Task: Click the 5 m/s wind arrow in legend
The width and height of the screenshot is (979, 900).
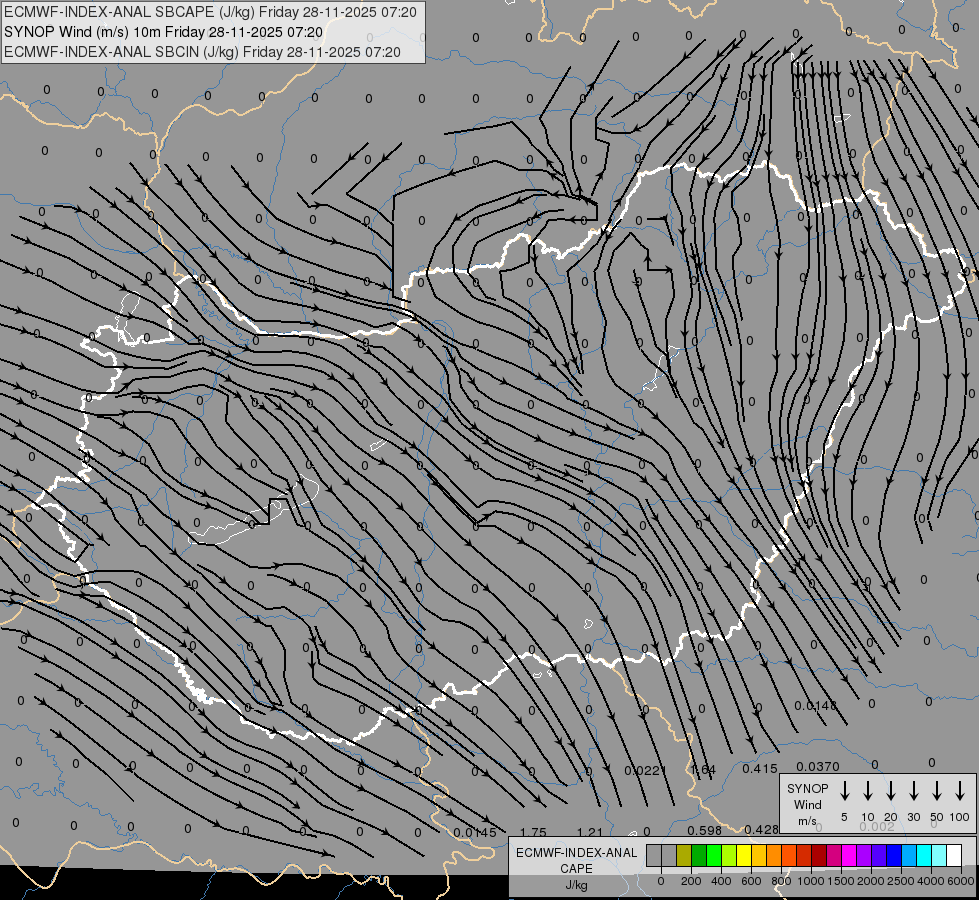Action: pyautogui.click(x=845, y=791)
